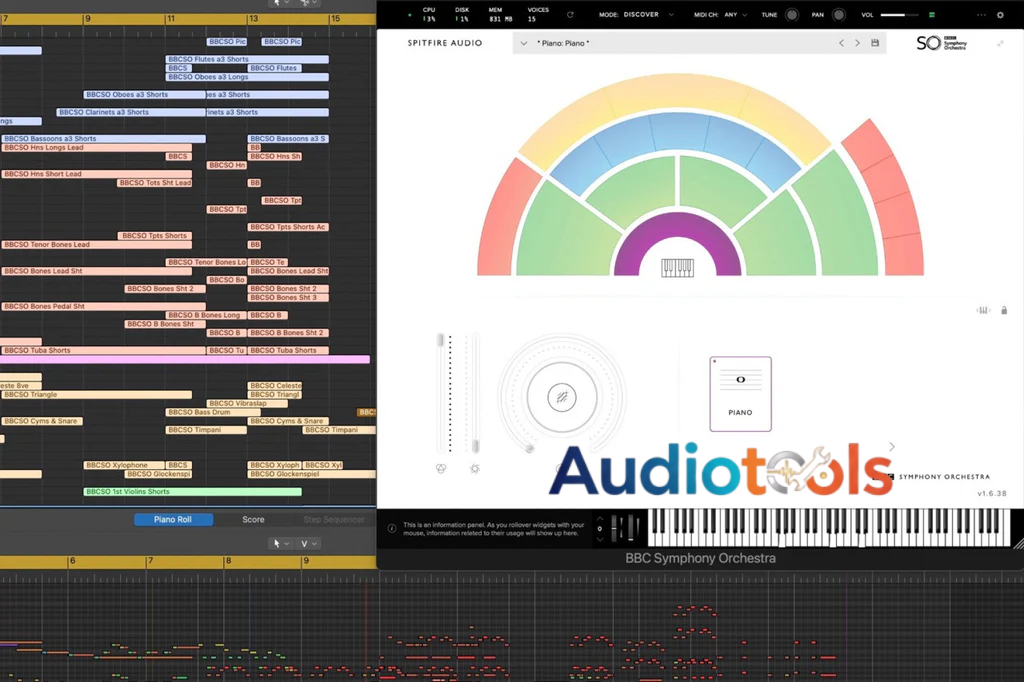Click the center icon of the large knob

click(562, 397)
